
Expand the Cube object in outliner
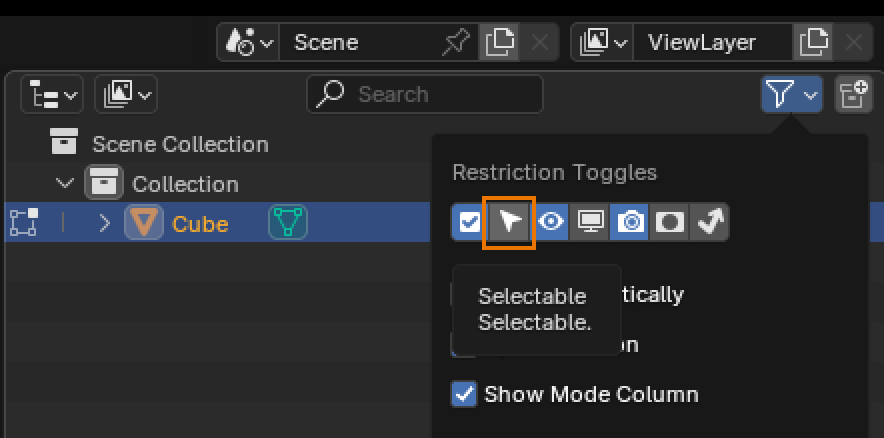pyautogui.click(x=104, y=223)
